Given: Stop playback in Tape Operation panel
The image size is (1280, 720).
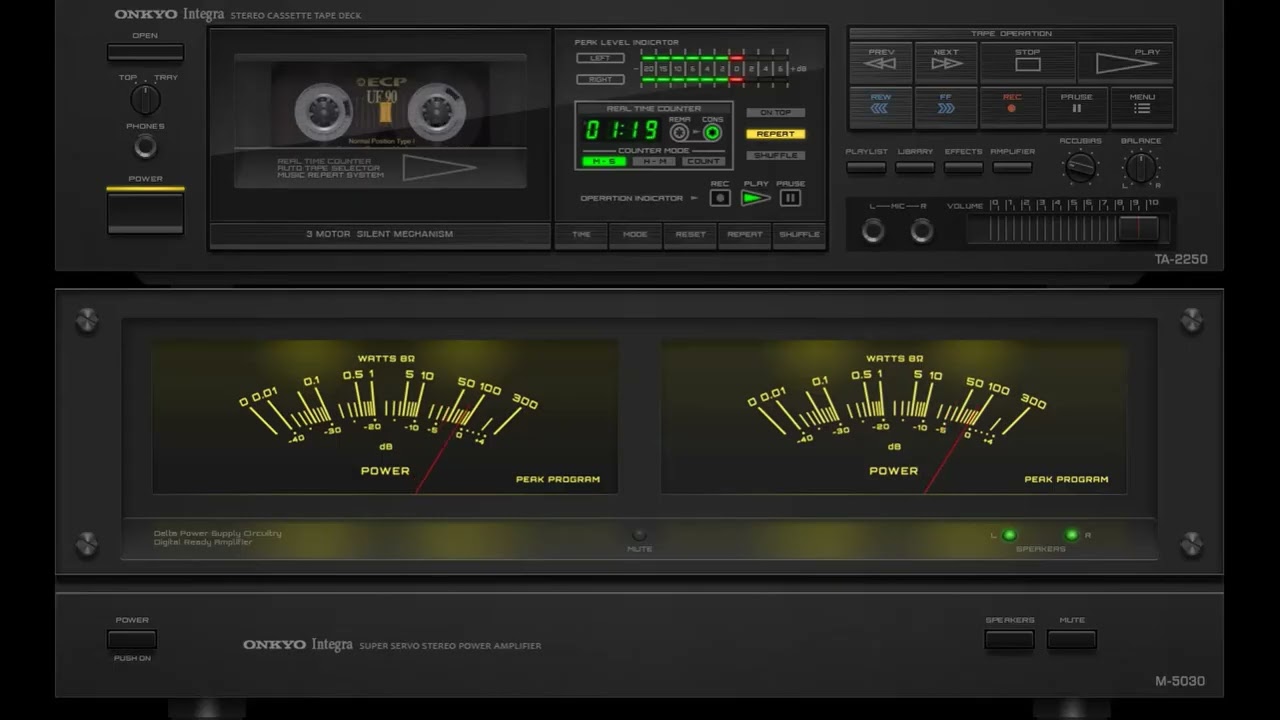Looking at the screenshot, I should pyautogui.click(x=1027, y=62).
